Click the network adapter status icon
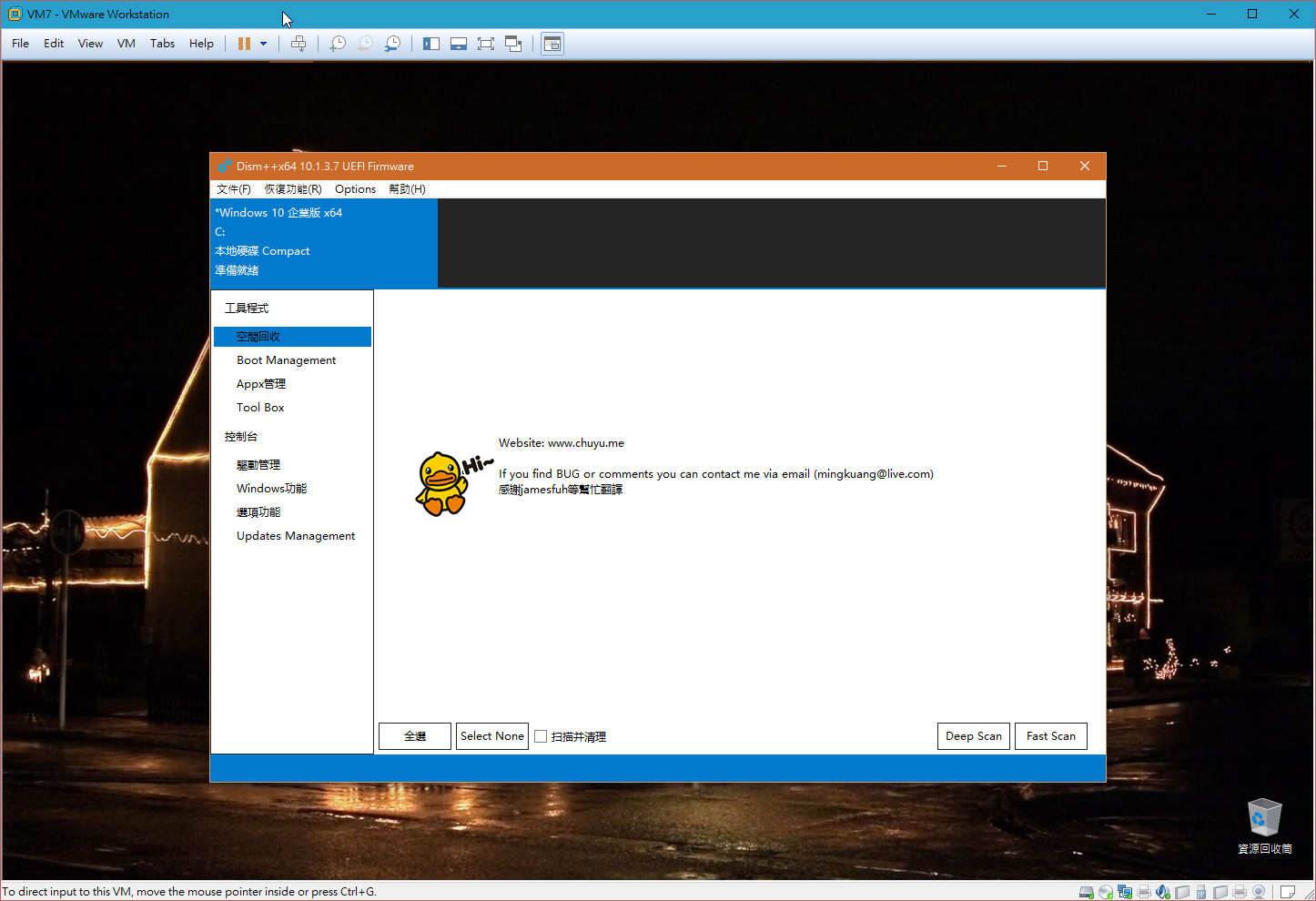This screenshot has width=1316, height=901. (x=1125, y=892)
